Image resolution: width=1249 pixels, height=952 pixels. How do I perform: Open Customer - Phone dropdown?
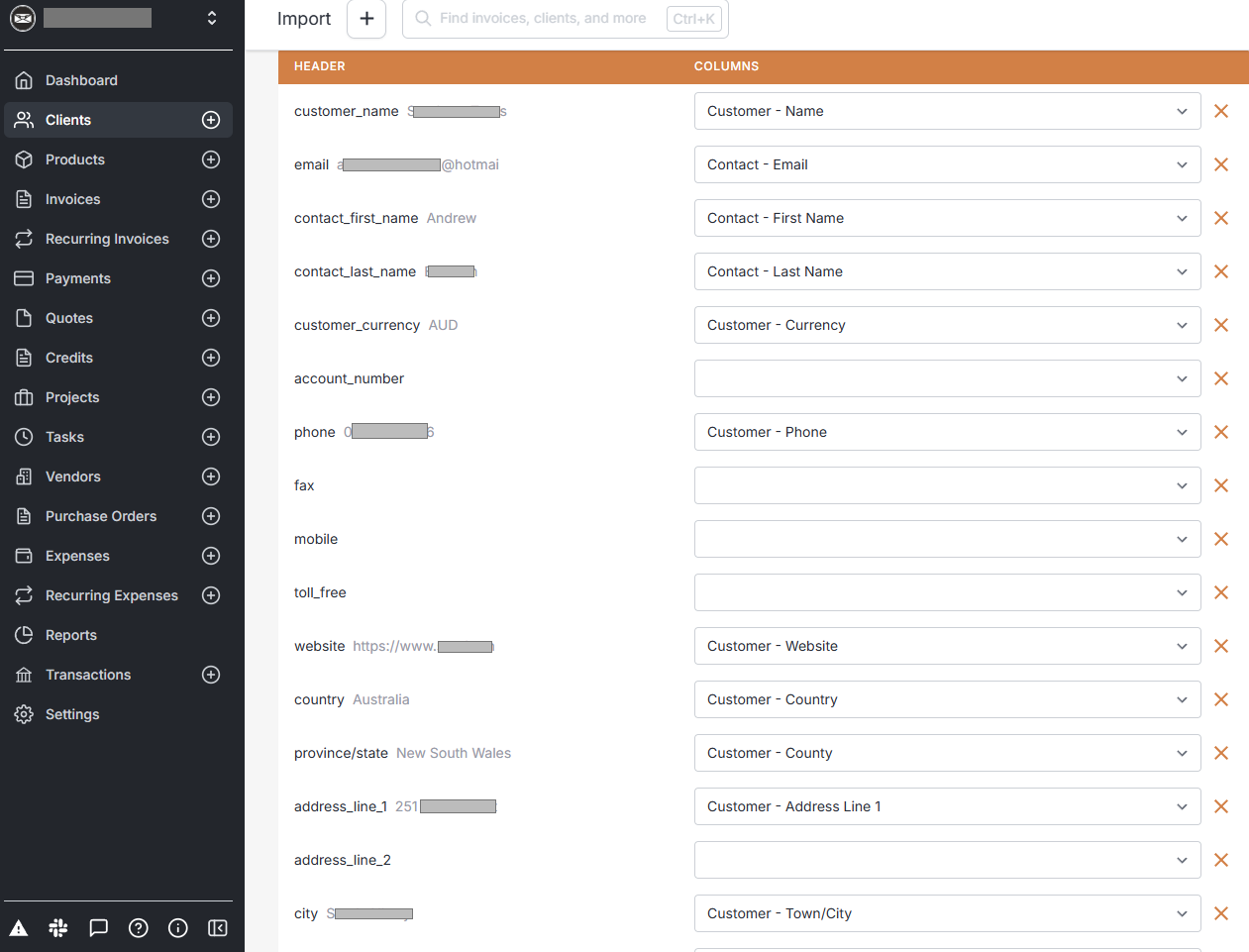947,432
